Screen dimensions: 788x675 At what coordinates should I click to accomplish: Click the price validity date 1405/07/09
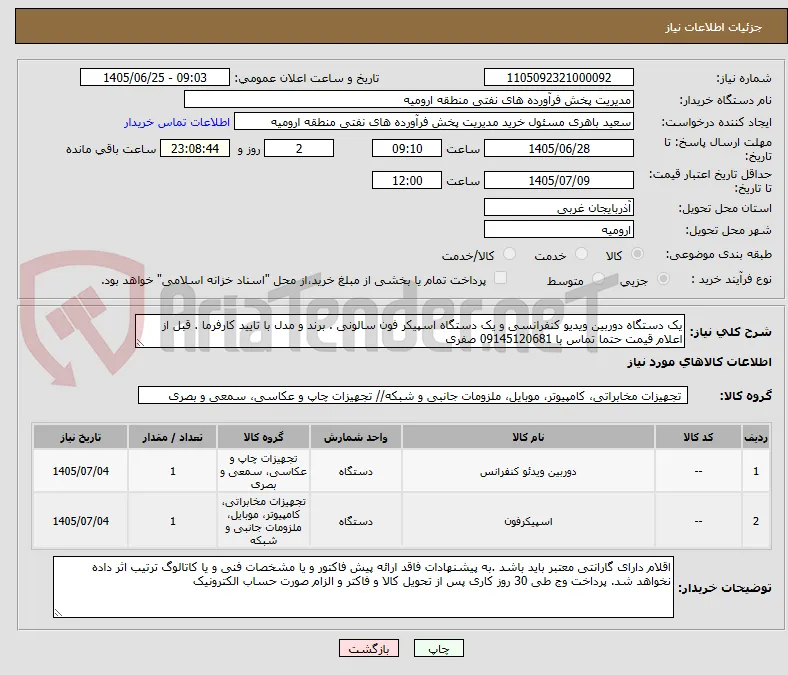pos(559,180)
